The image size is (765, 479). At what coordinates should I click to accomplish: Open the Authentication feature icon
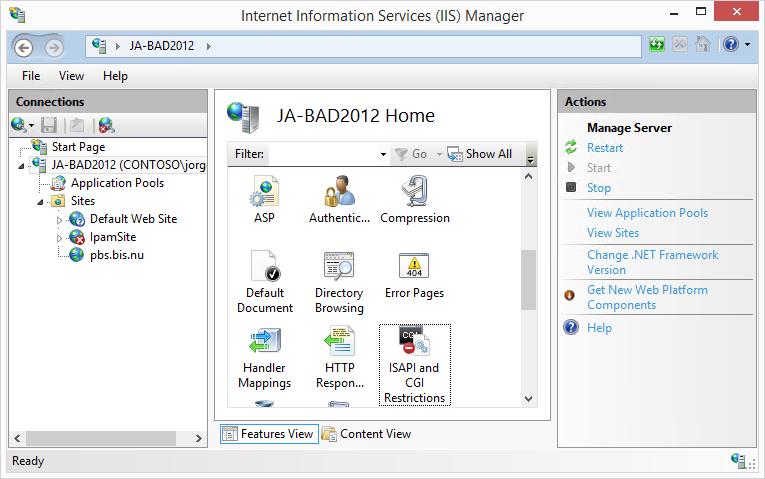click(x=340, y=192)
